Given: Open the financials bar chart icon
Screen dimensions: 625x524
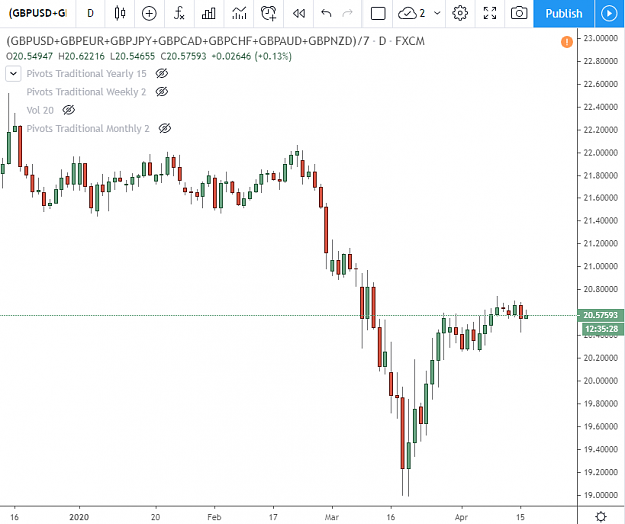Looking at the screenshot, I should click(x=208, y=14).
